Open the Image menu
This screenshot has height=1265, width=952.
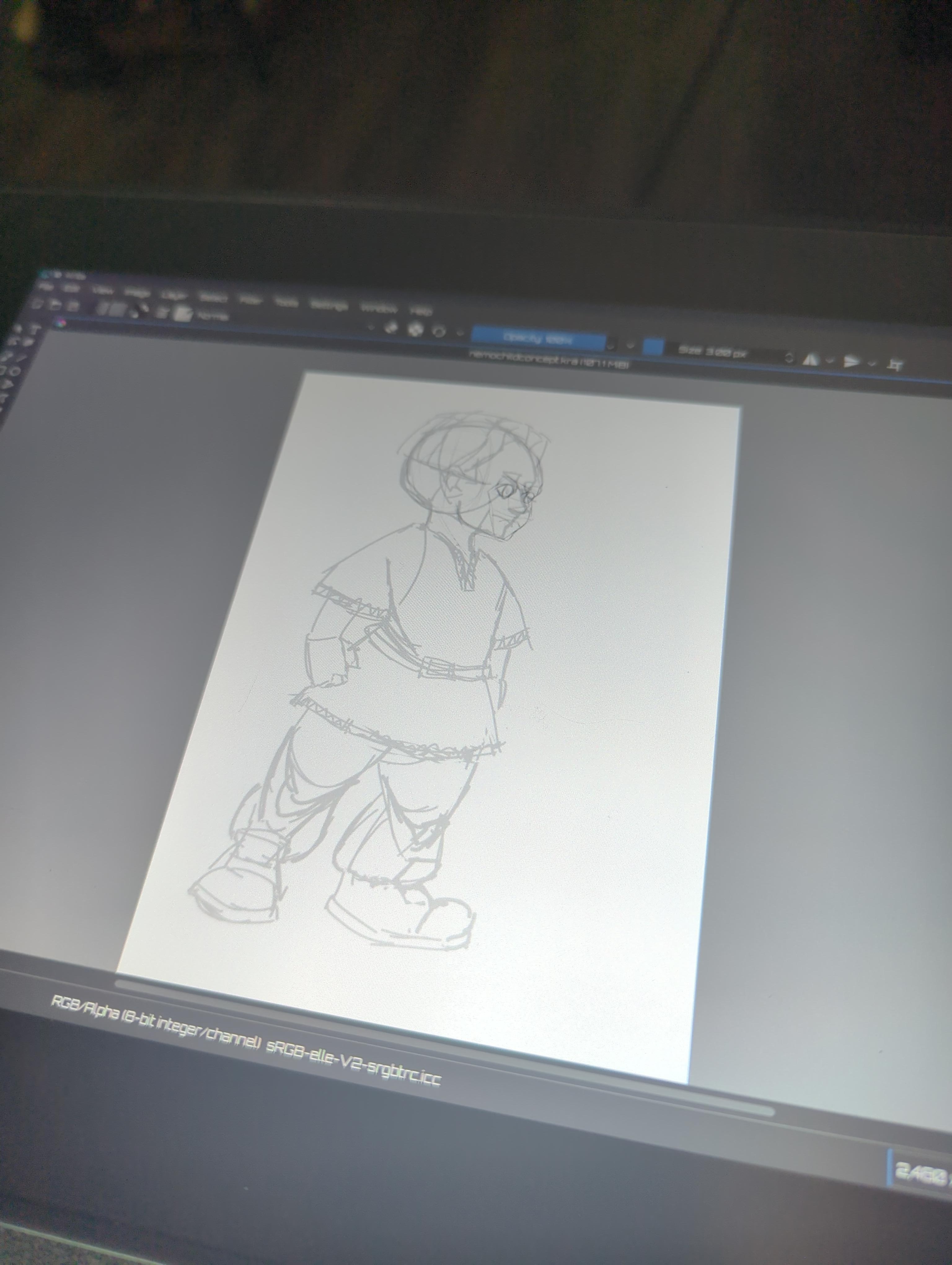[x=137, y=293]
